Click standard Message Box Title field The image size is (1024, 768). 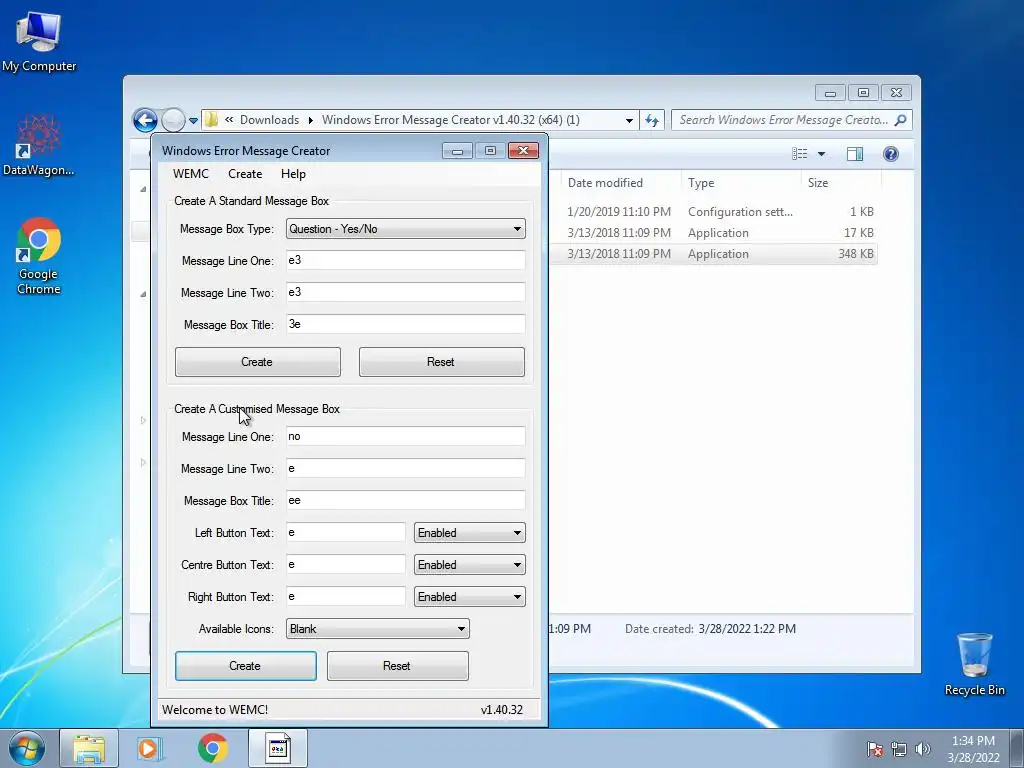(x=406, y=325)
